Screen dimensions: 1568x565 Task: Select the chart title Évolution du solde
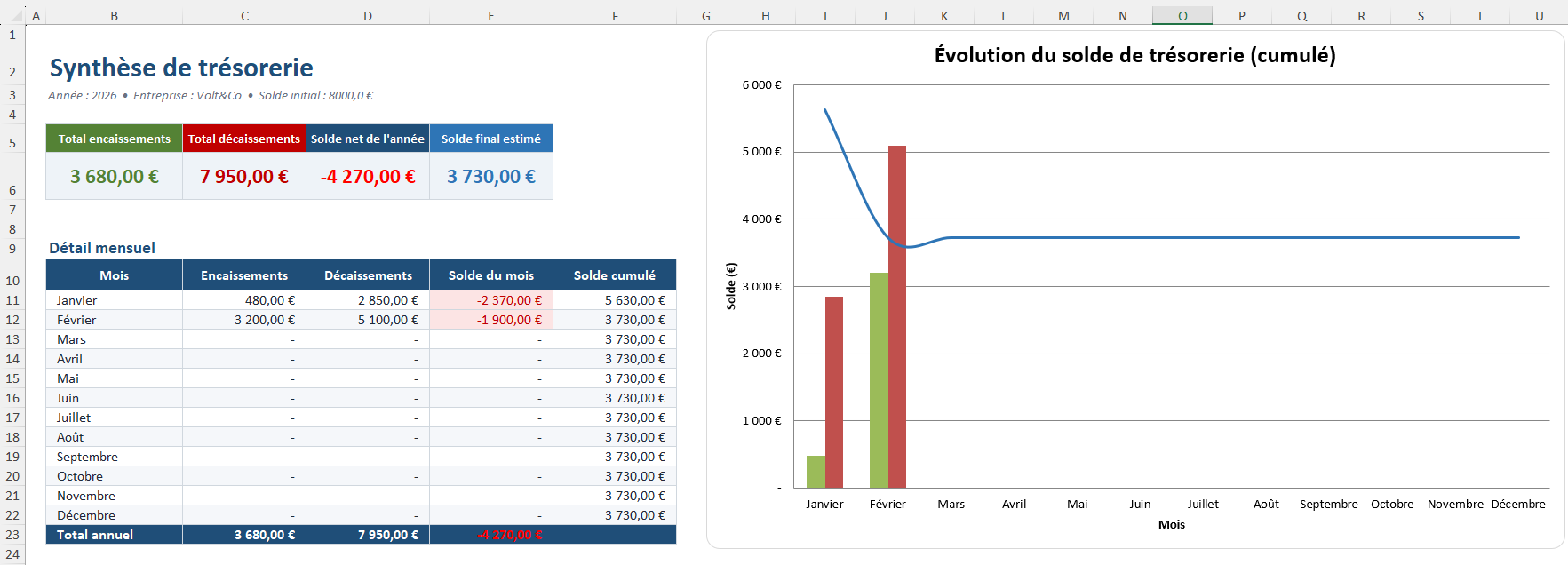(x=1134, y=55)
